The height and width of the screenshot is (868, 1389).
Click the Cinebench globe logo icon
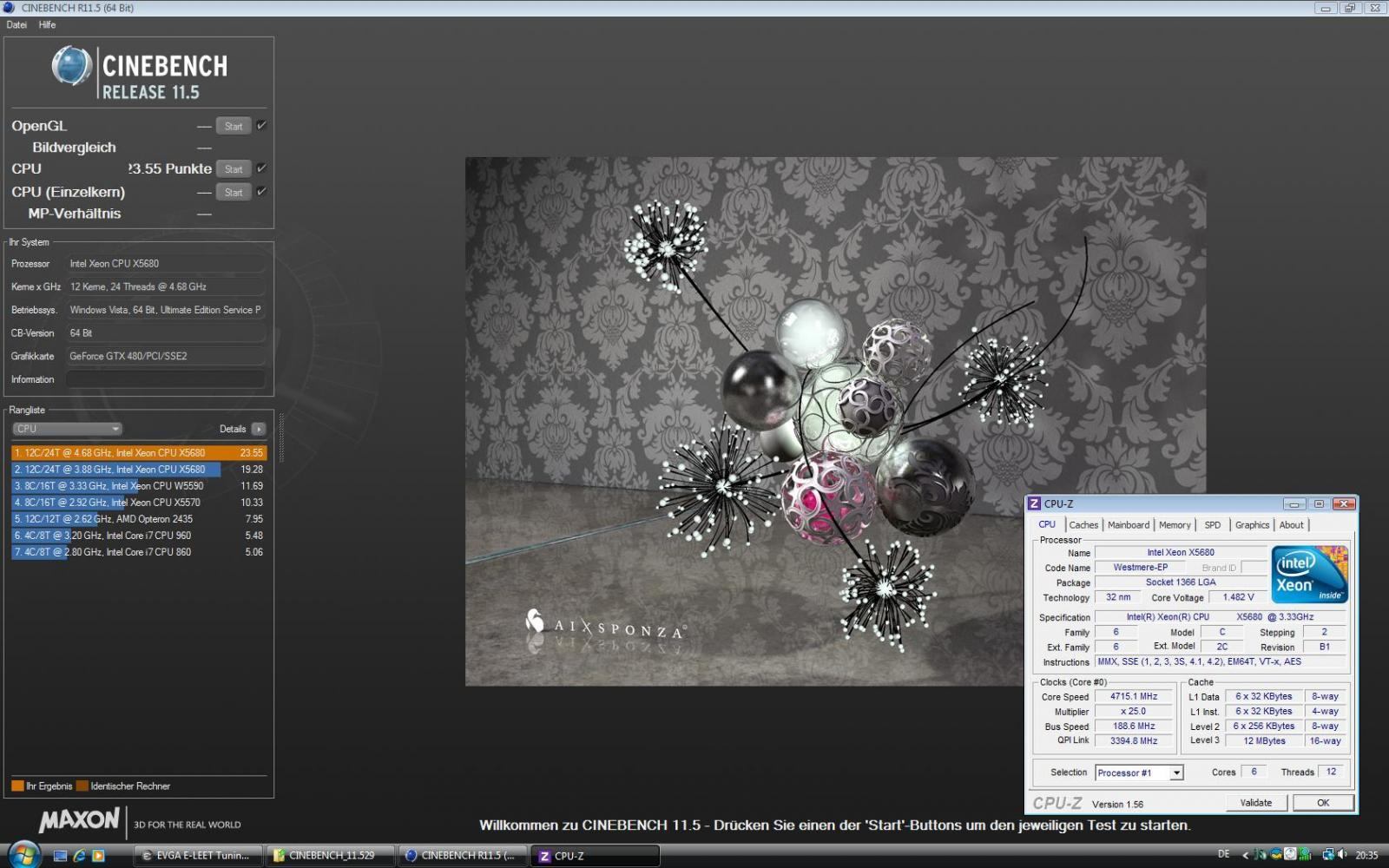(71, 65)
